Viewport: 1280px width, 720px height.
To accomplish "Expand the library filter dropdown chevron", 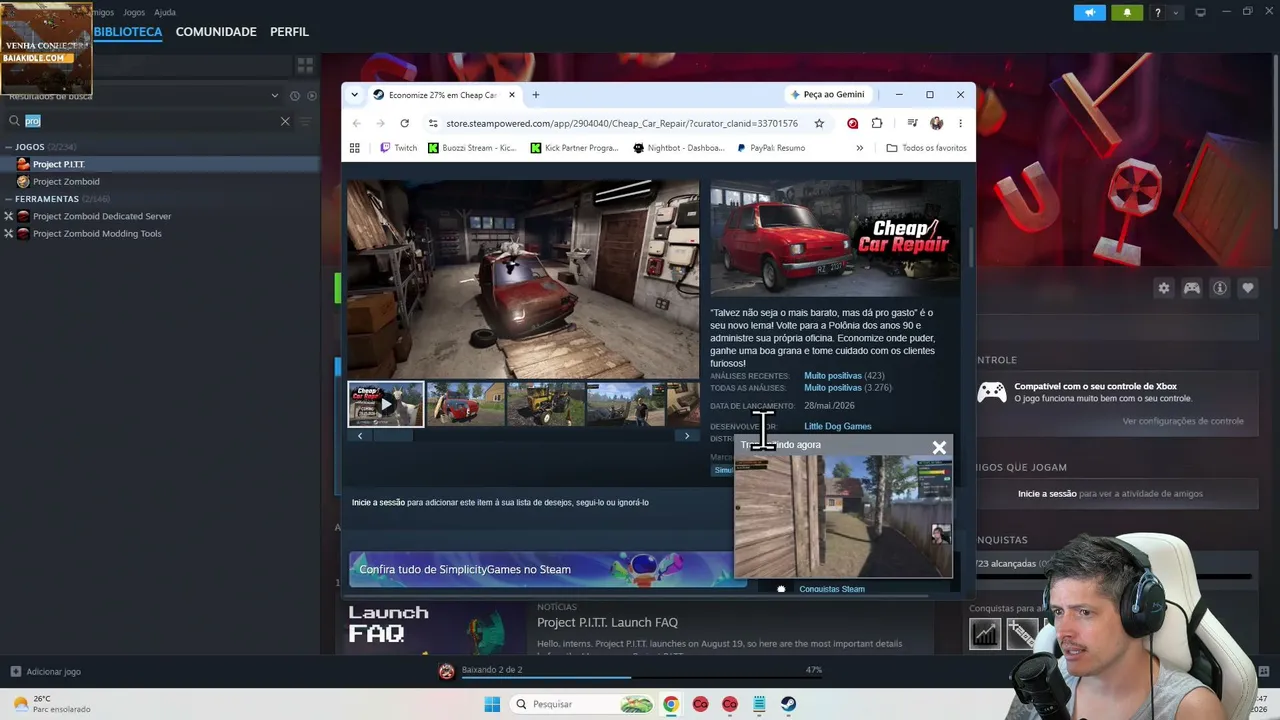I will pyautogui.click(x=275, y=96).
